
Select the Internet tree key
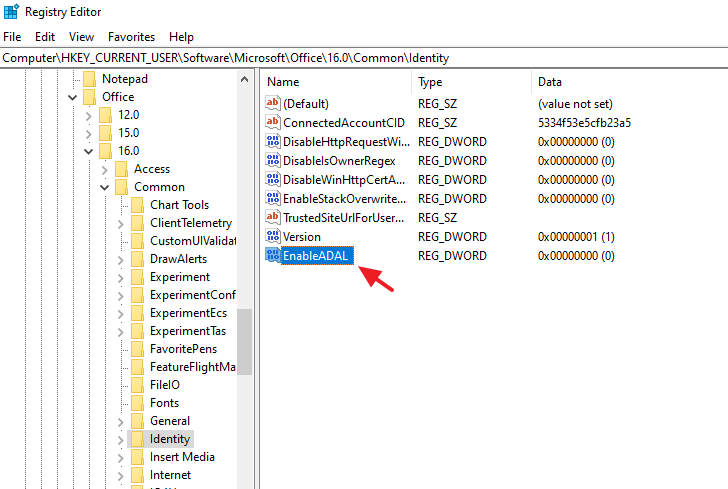tap(170, 475)
